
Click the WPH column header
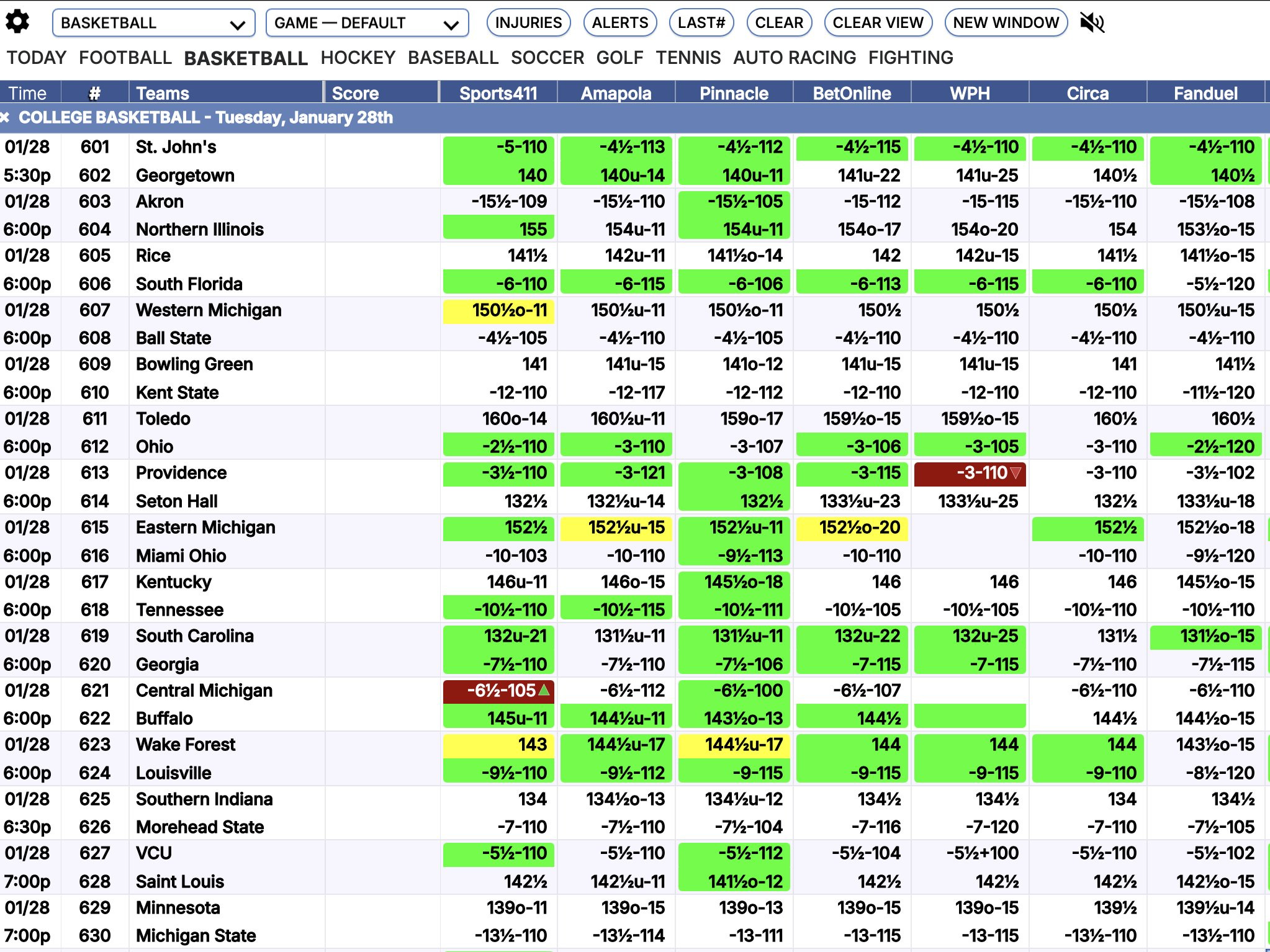[970, 93]
